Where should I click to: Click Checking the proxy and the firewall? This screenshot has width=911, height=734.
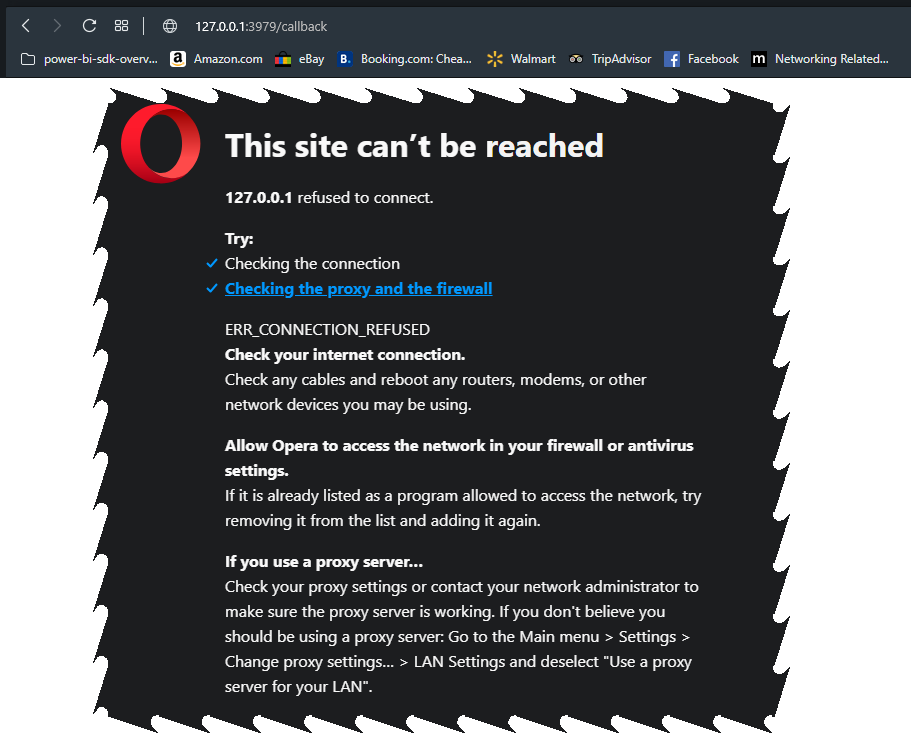tap(358, 288)
